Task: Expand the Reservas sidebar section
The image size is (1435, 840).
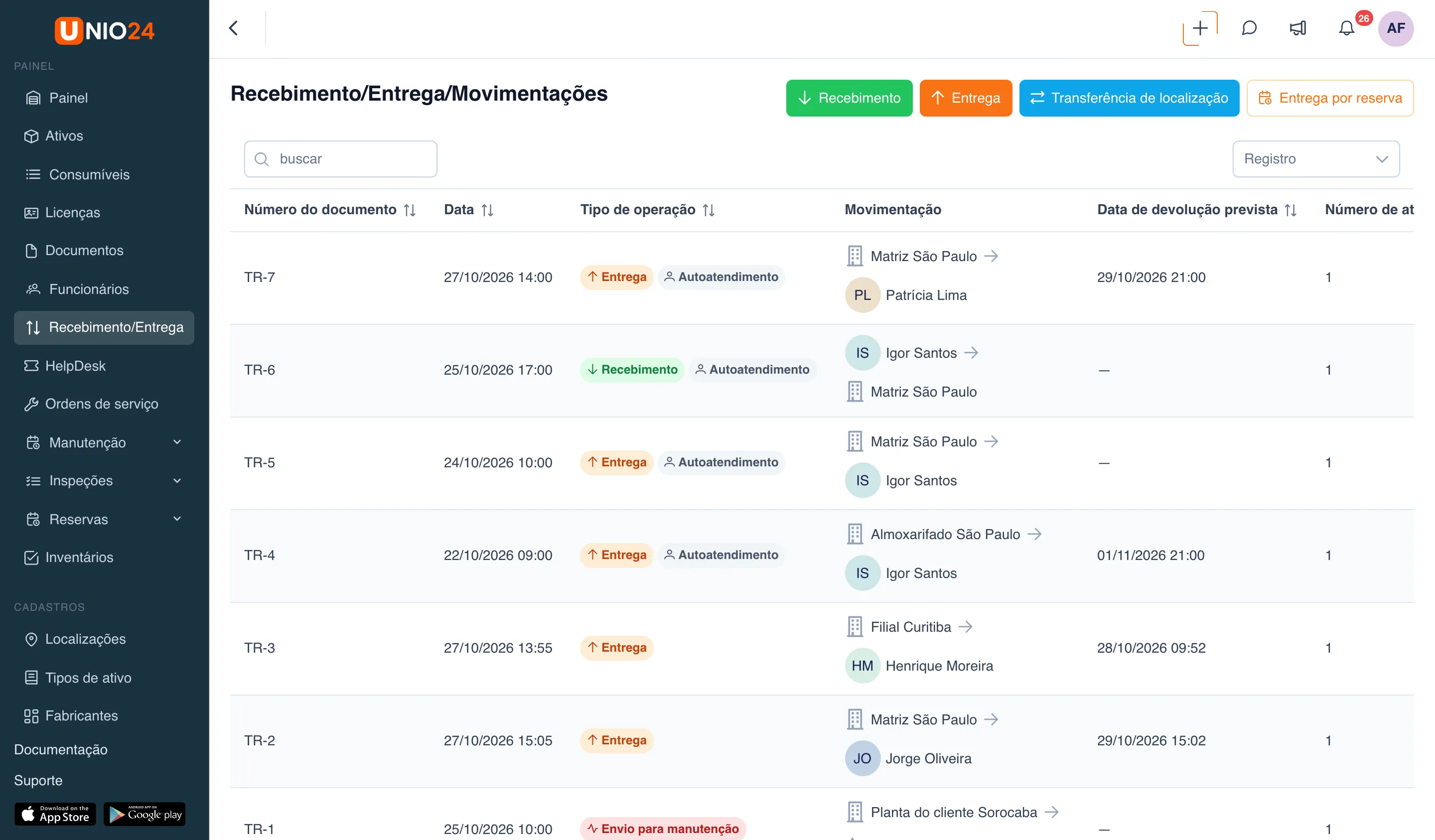Action: click(177, 519)
